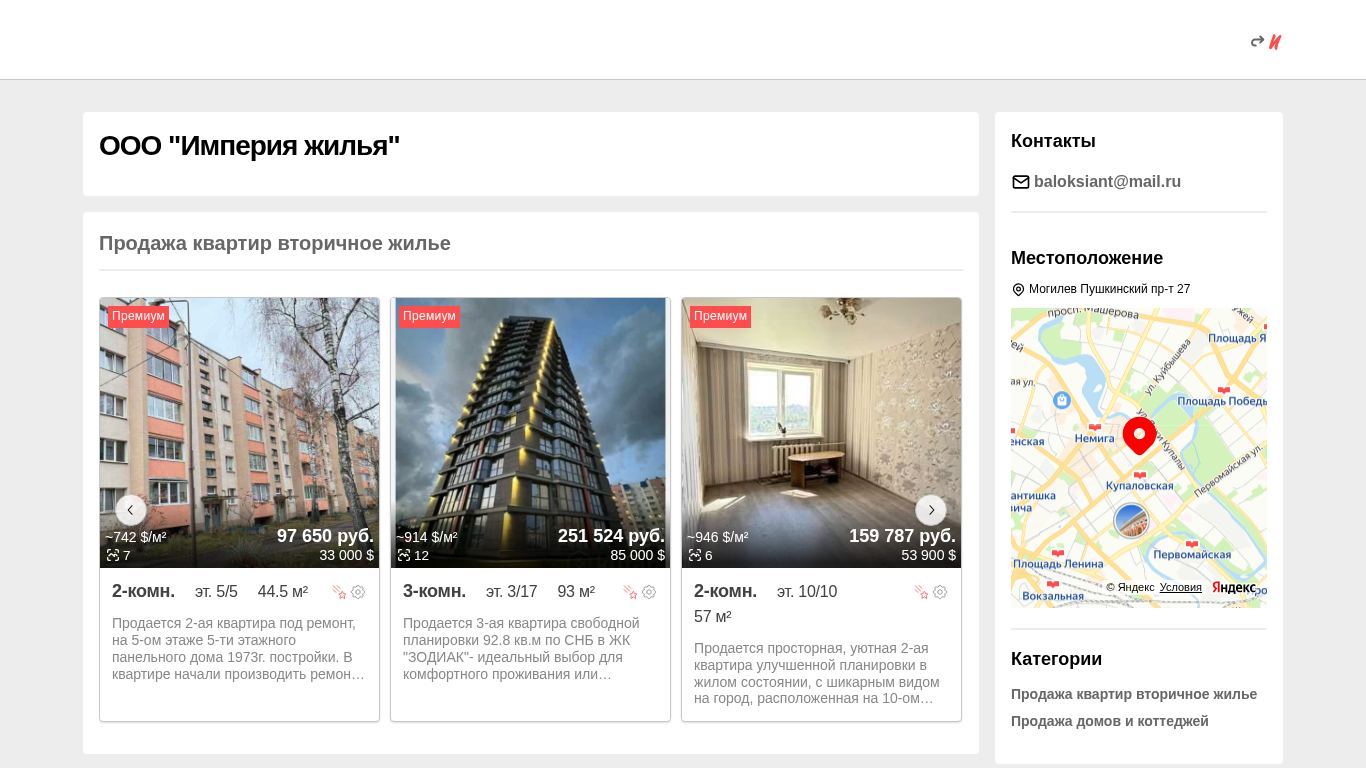1366x768 pixels.
Task: Show next listings with the right carousel arrow
Action: 931,510
